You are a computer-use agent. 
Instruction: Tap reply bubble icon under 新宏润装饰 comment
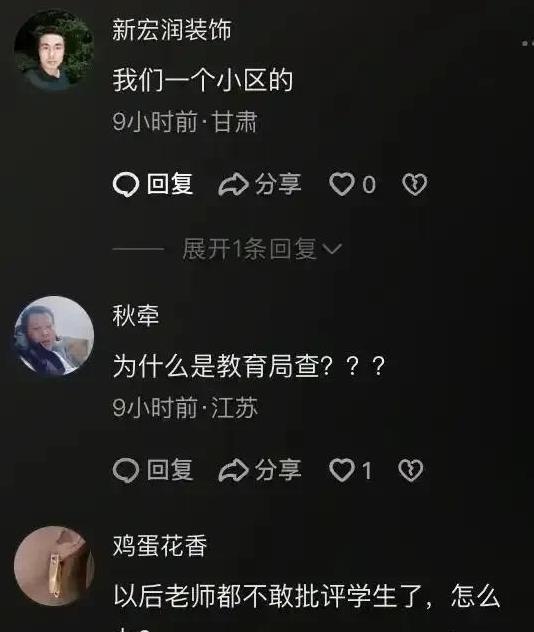click(126, 185)
